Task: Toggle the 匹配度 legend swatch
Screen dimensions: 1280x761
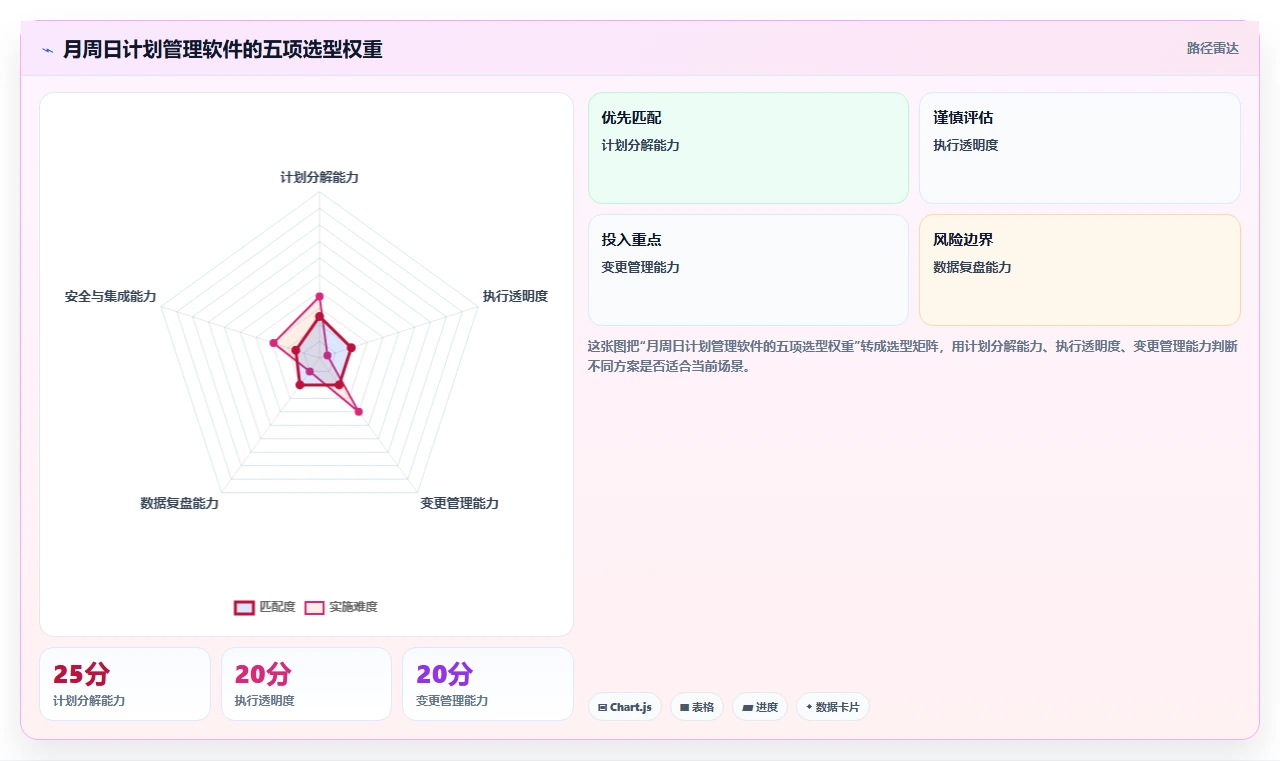Action: pos(244,607)
